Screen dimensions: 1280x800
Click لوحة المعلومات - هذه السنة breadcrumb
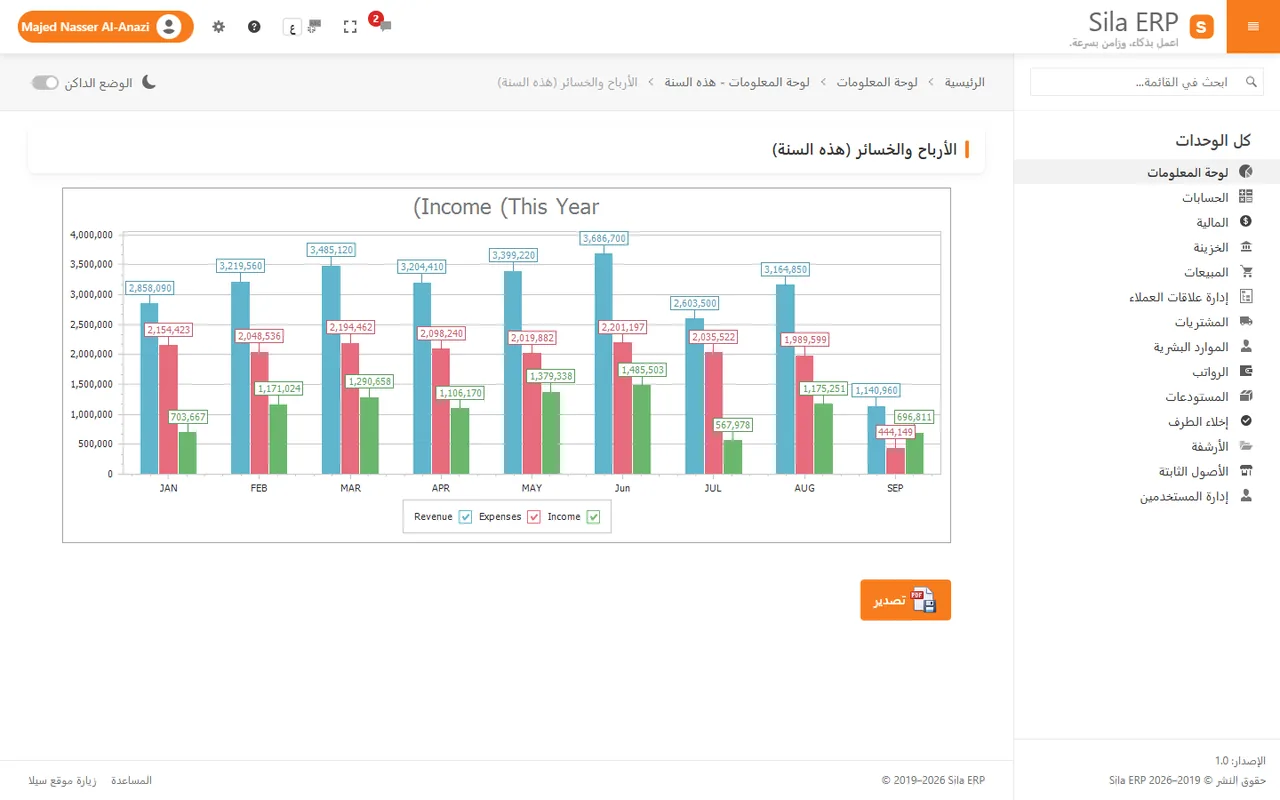tap(737, 82)
